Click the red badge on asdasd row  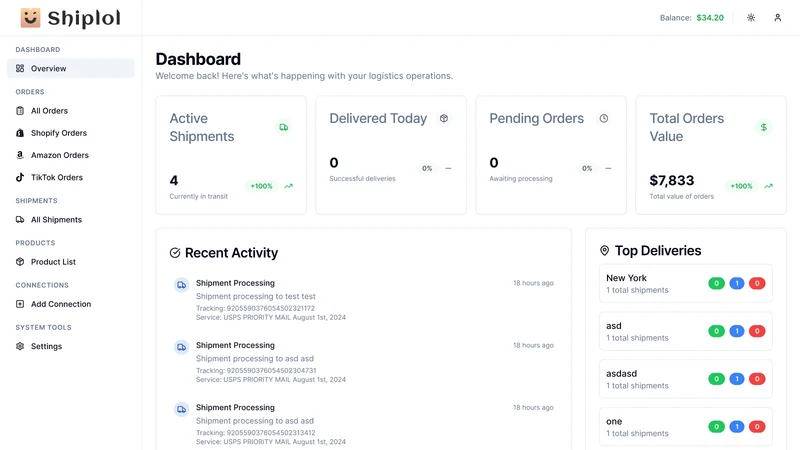[757, 379]
